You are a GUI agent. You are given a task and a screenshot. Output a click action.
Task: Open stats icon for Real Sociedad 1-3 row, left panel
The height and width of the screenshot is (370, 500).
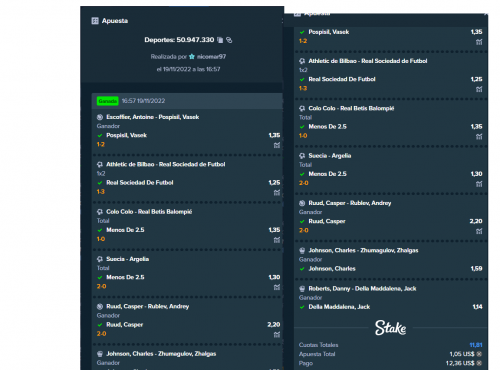[277, 192]
